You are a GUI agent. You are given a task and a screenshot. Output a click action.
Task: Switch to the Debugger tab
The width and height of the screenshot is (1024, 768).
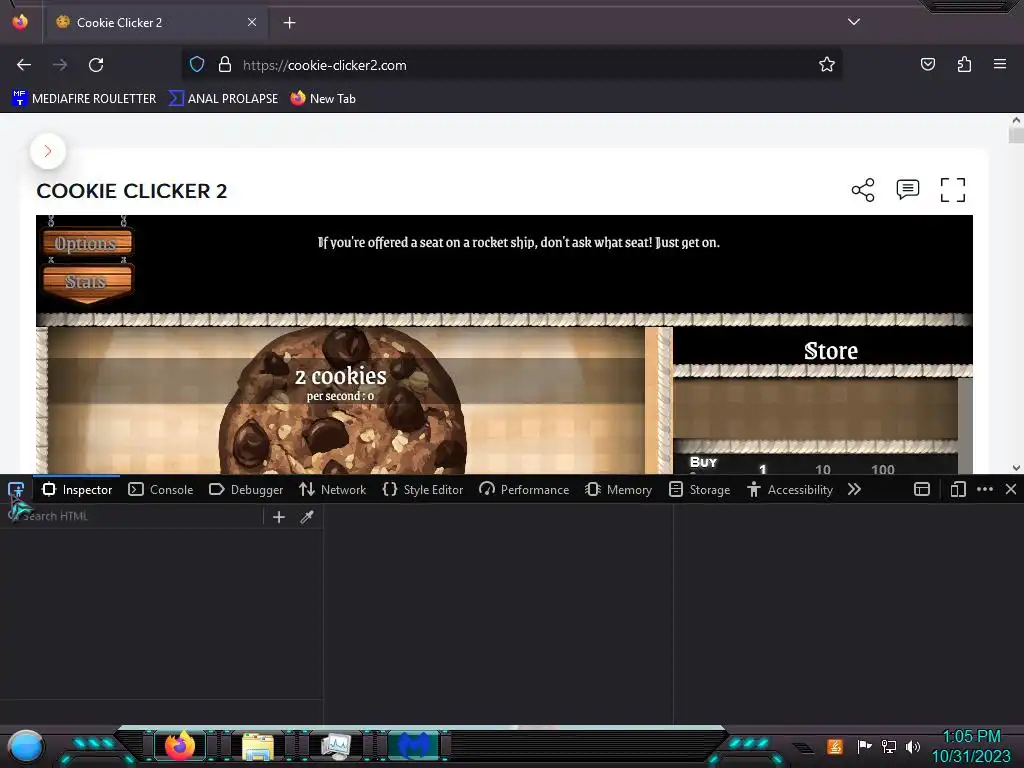(246, 489)
